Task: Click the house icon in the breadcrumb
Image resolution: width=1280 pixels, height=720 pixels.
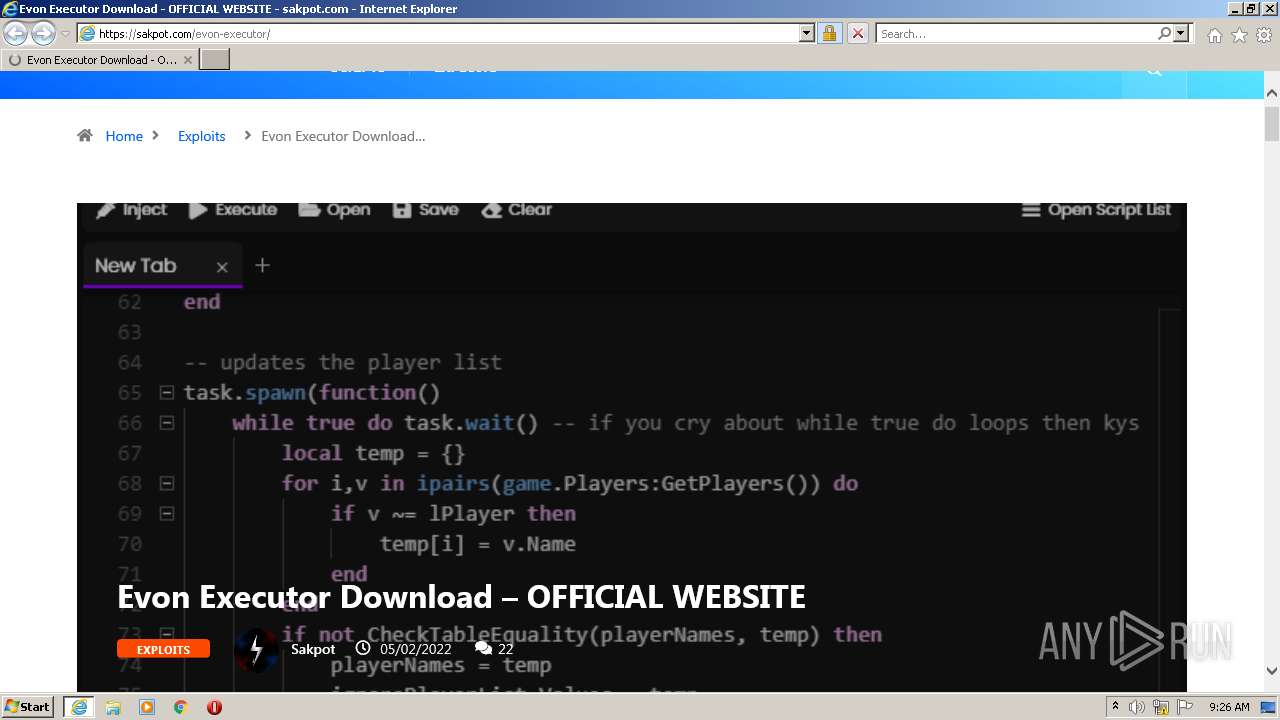Action: click(85, 136)
